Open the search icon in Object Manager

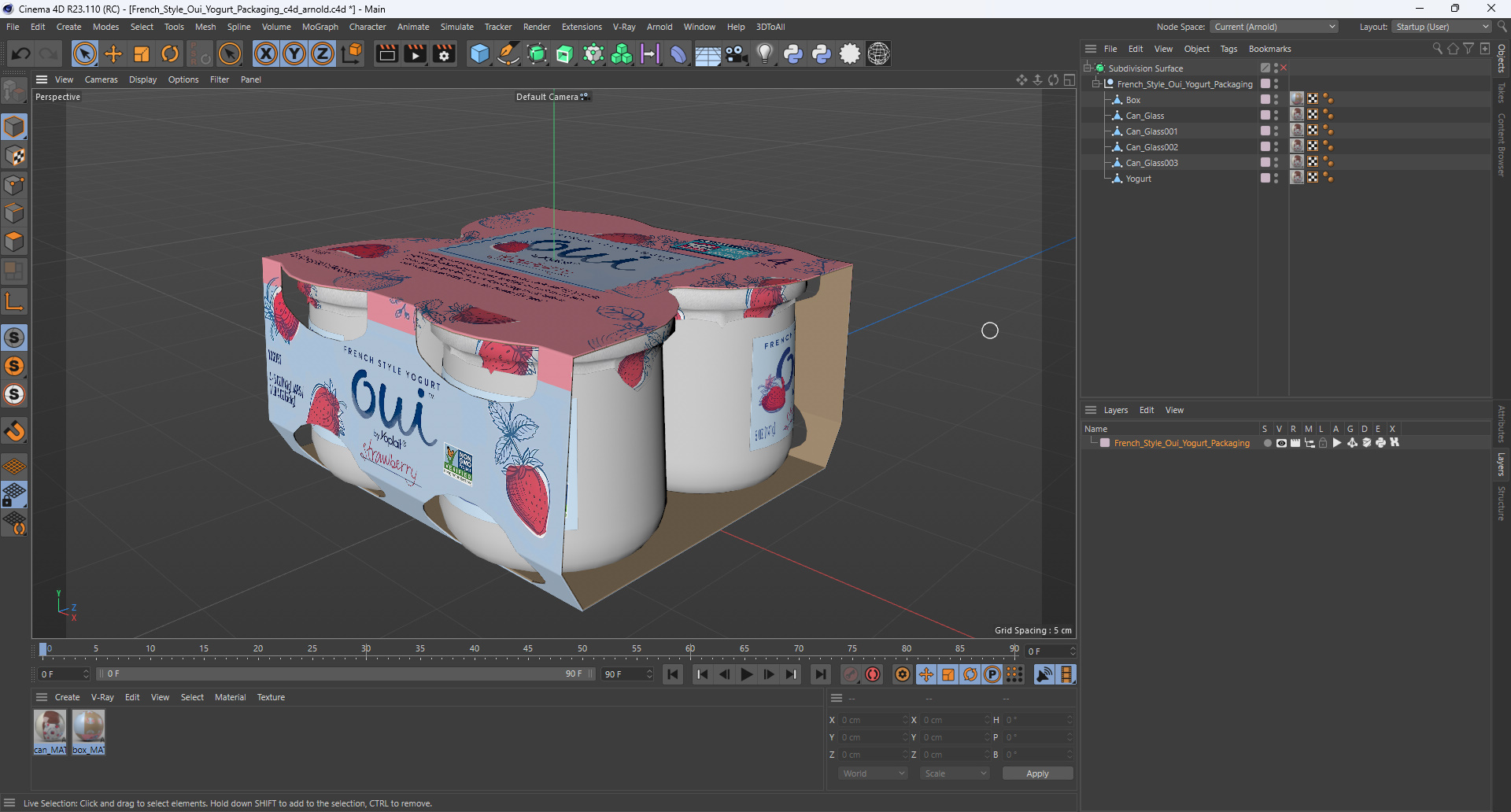tap(1437, 49)
